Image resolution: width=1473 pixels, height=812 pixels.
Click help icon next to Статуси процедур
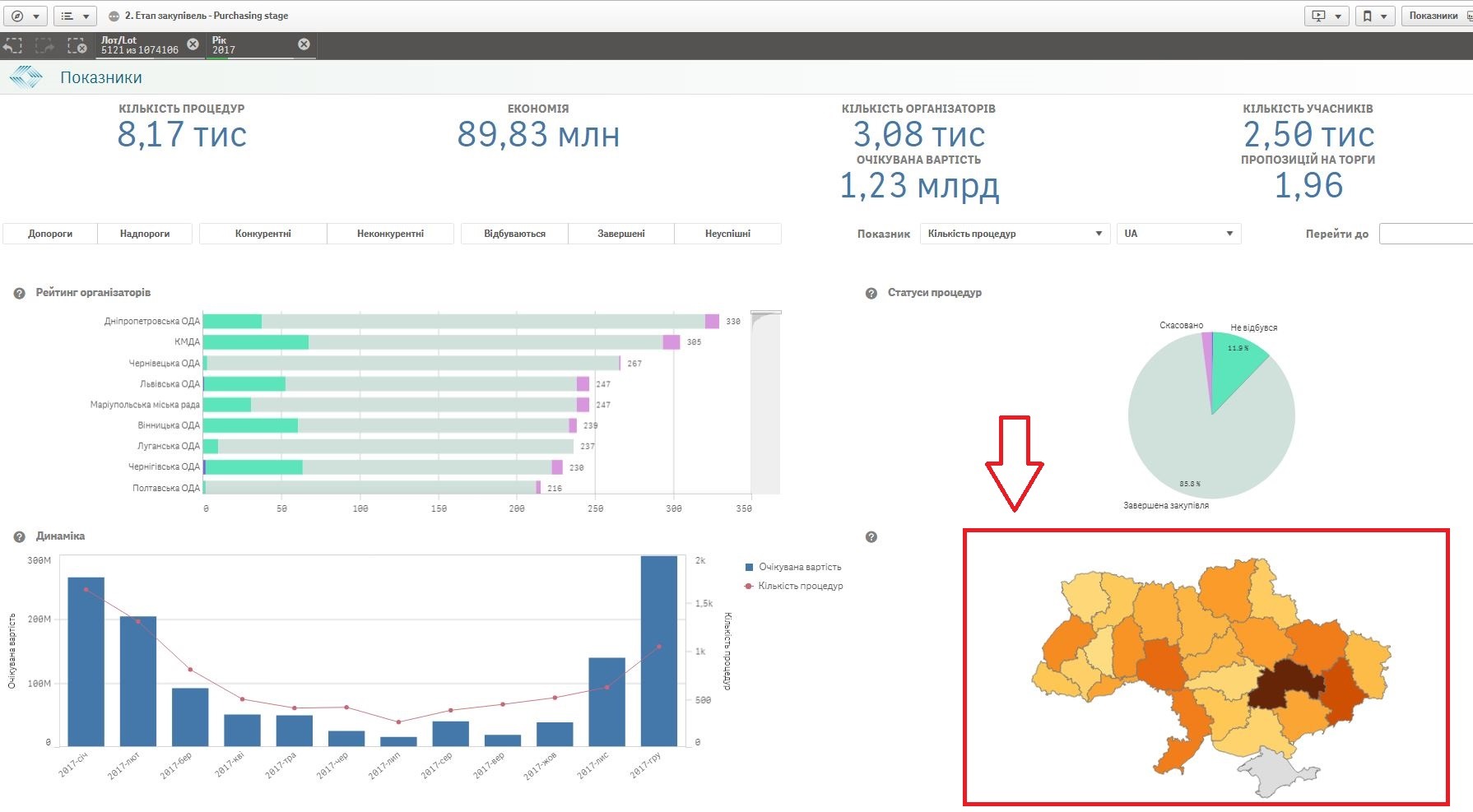coord(871,294)
